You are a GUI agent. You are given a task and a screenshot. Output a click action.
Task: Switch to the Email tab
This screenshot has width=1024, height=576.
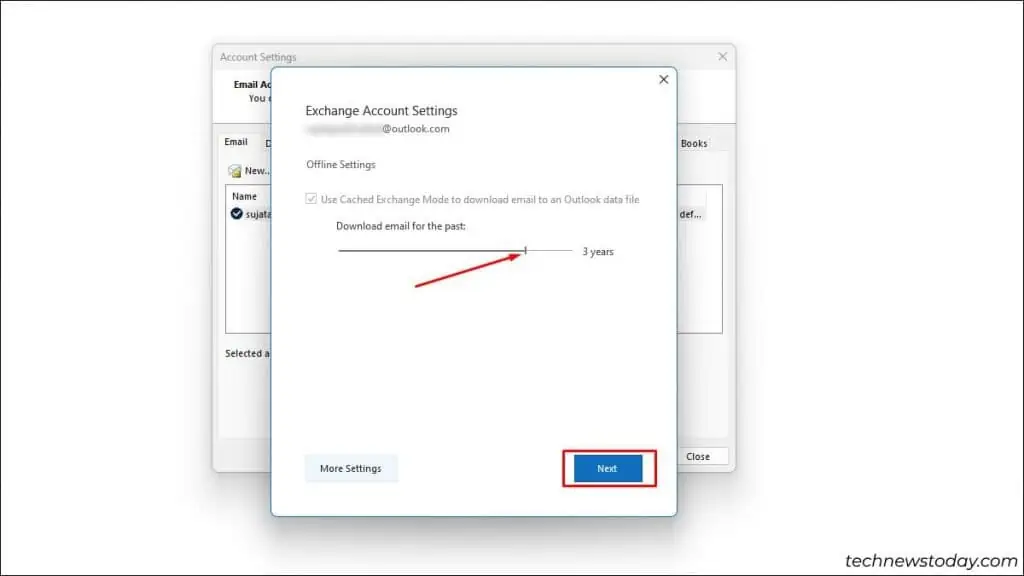[236, 142]
